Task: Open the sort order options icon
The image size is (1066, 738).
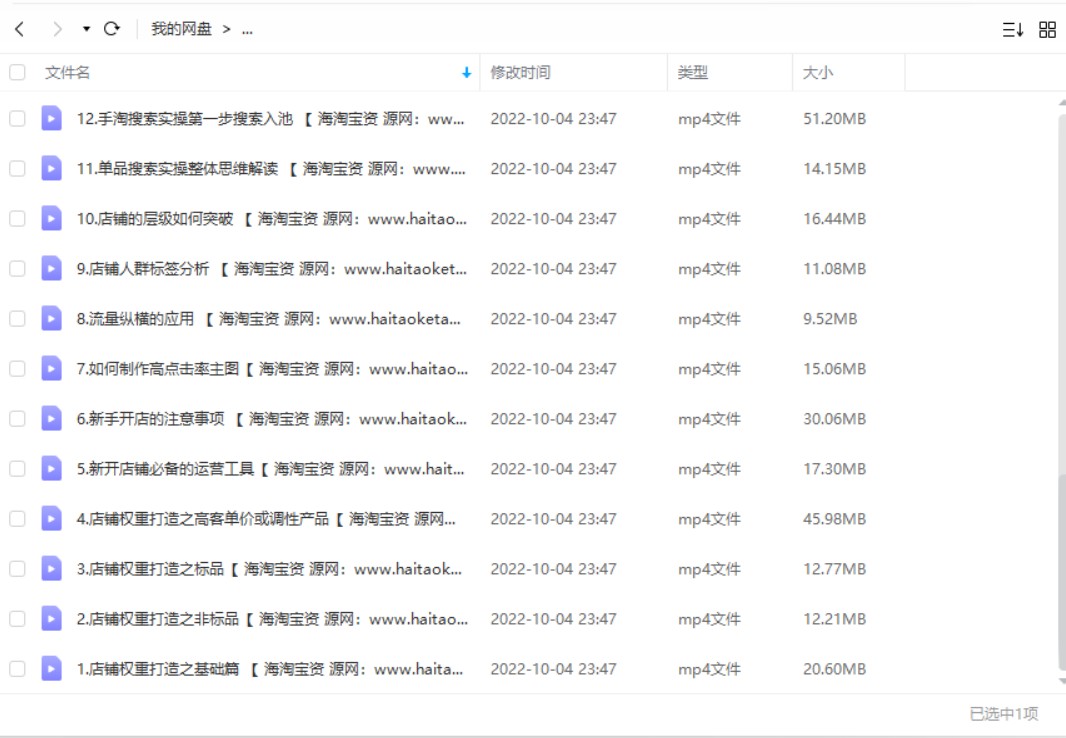Action: pyautogui.click(x=1013, y=29)
